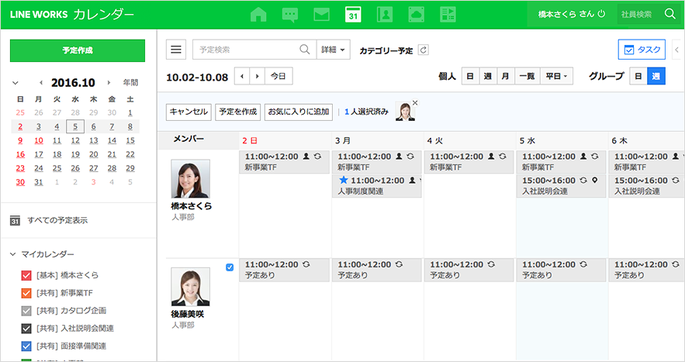Click the logout power icon beside 橋本さくら さん
The height and width of the screenshot is (362, 685).
click(x=602, y=14)
